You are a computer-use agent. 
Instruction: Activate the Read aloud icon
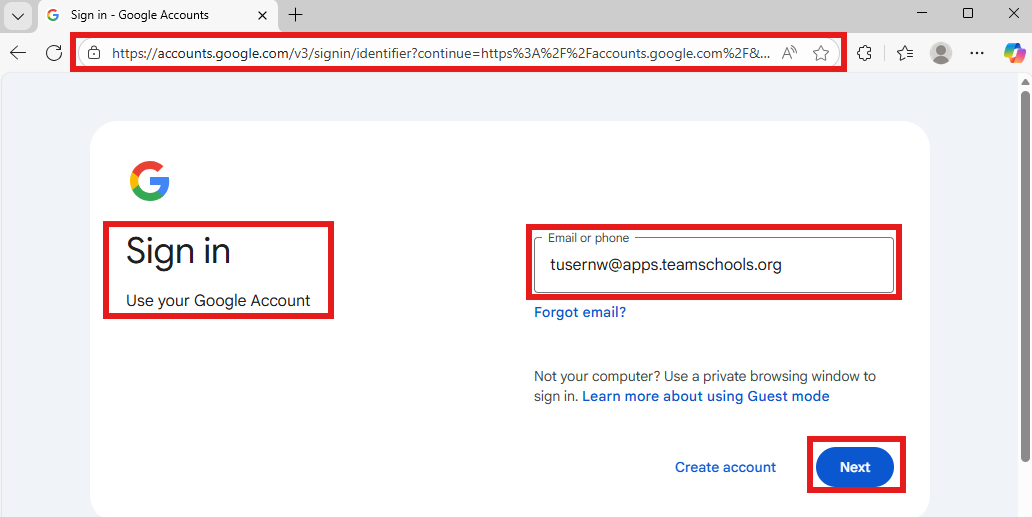pyautogui.click(x=789, y=53)
